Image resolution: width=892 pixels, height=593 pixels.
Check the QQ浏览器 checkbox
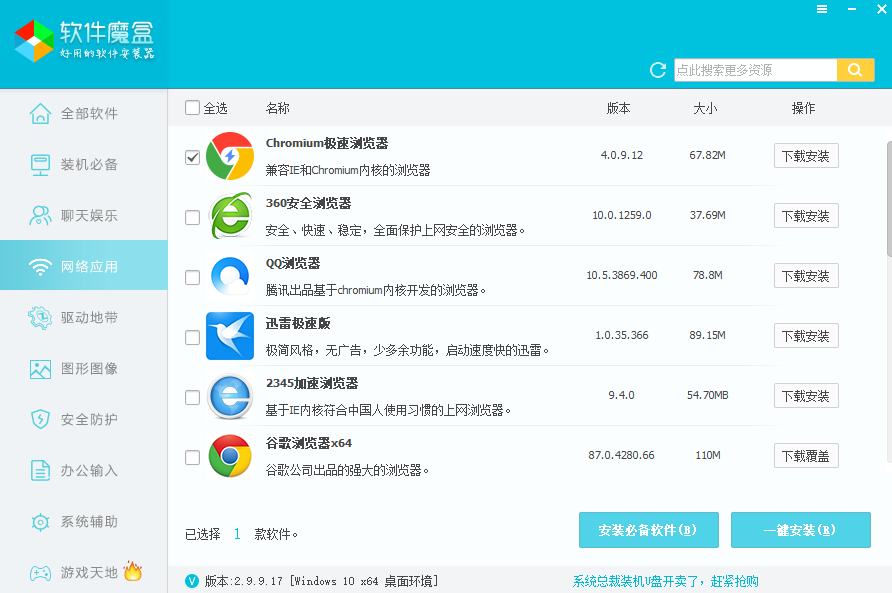[x=192, y=277]
